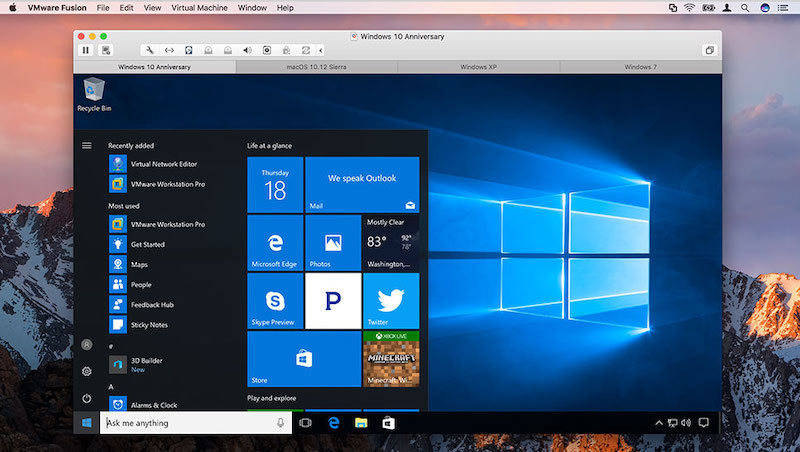Click the camera device icon in toolbar
Screen dimensions: 800x452
point(267,50)
